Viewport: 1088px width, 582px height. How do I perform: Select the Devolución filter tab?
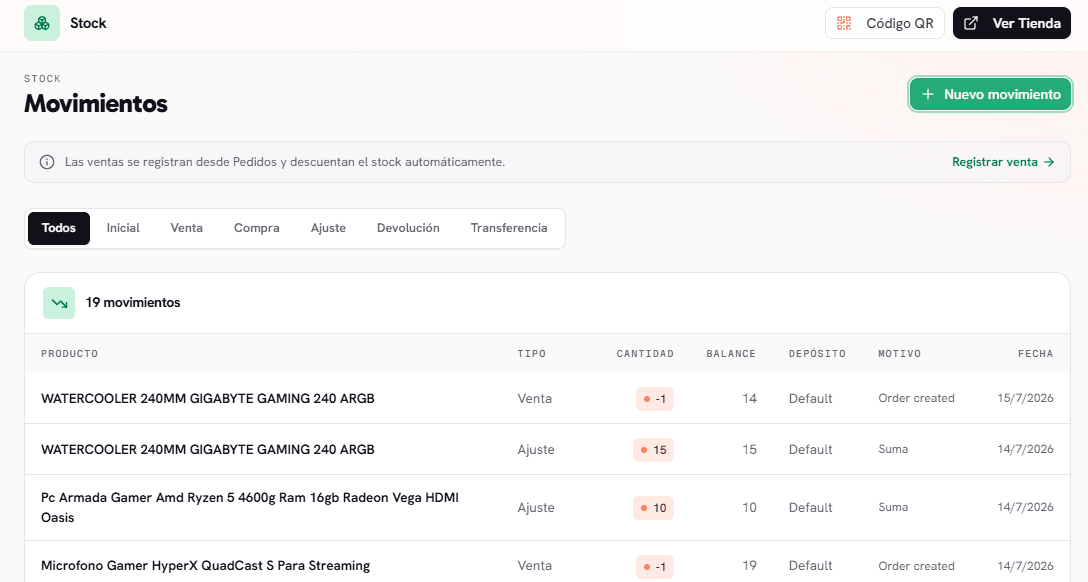(x=408, y=228)
